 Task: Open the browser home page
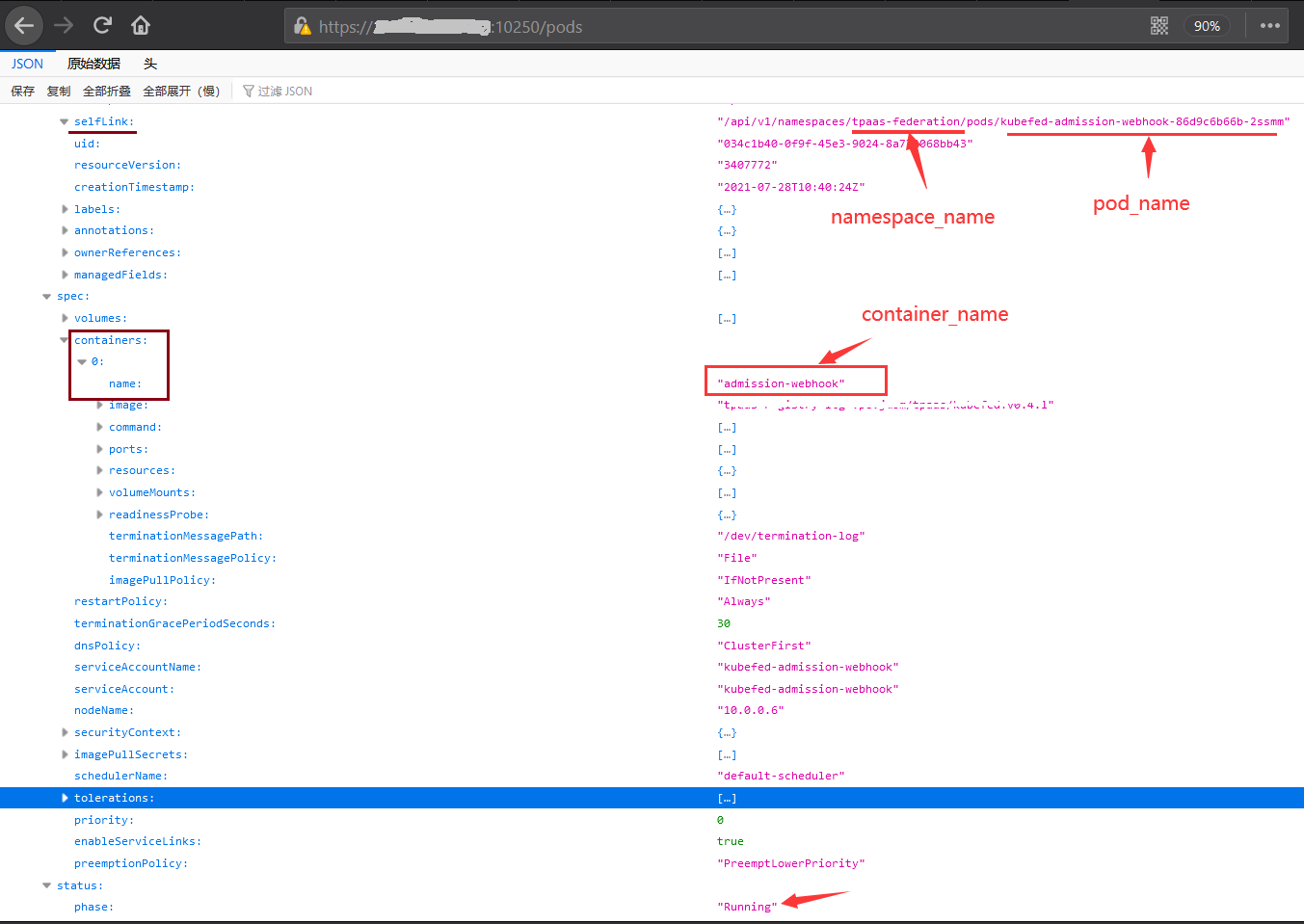pos(141,25)
